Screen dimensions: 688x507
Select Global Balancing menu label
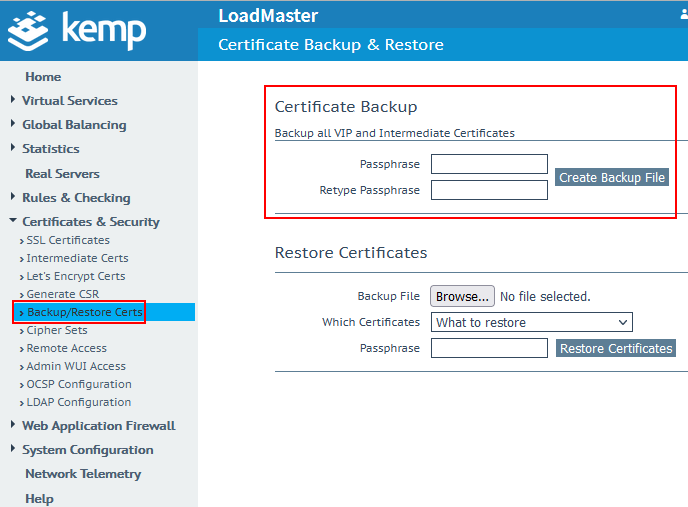pyautogui.click(x=74, y=125)
